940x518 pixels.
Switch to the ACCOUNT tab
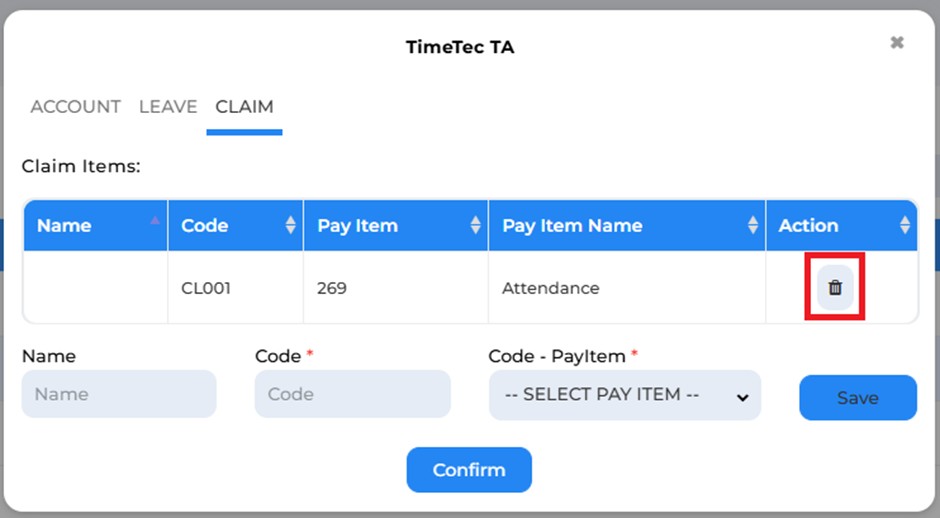click(76, 107)
